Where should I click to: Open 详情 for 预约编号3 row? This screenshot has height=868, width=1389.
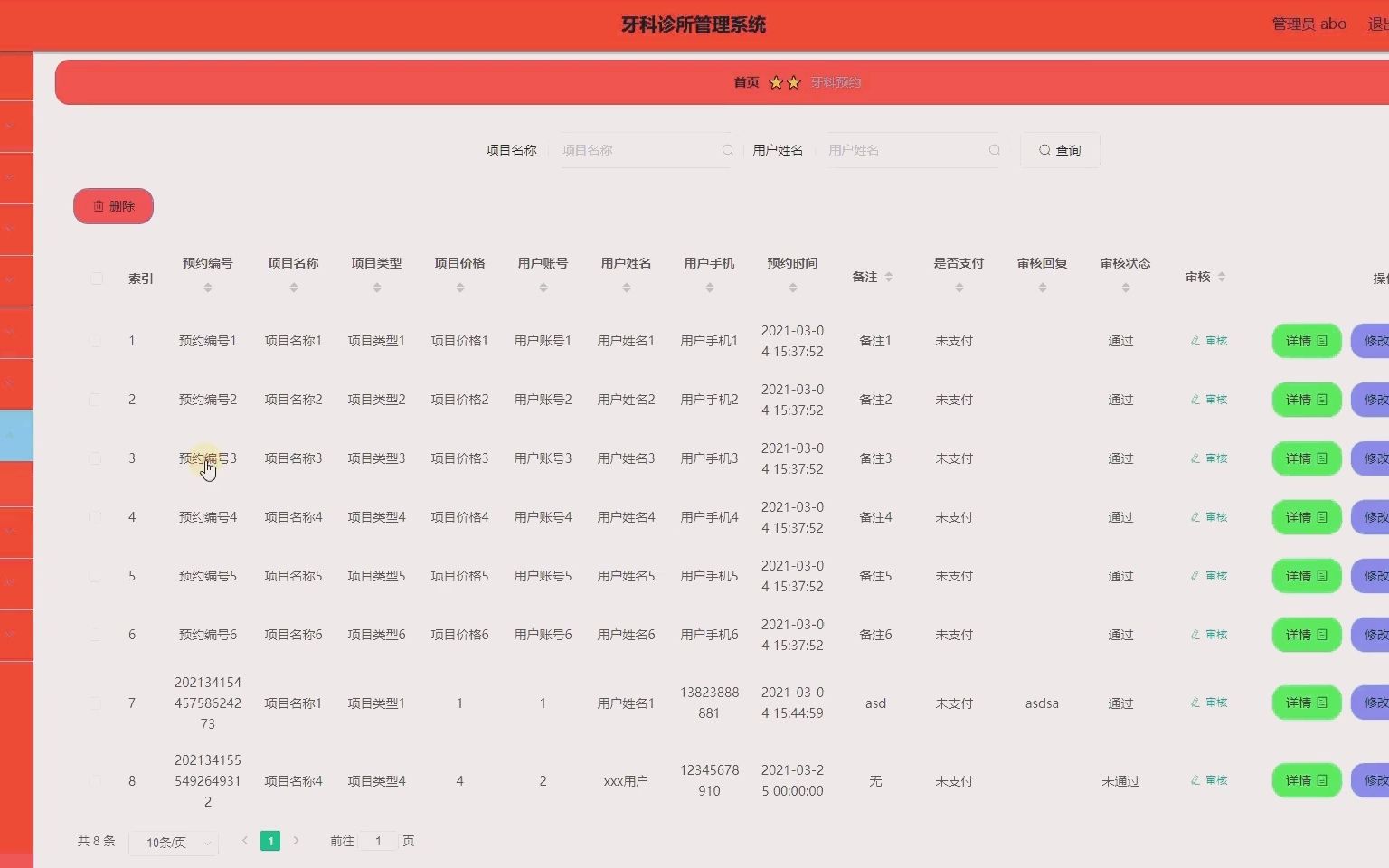click(x=1307, y=458)
